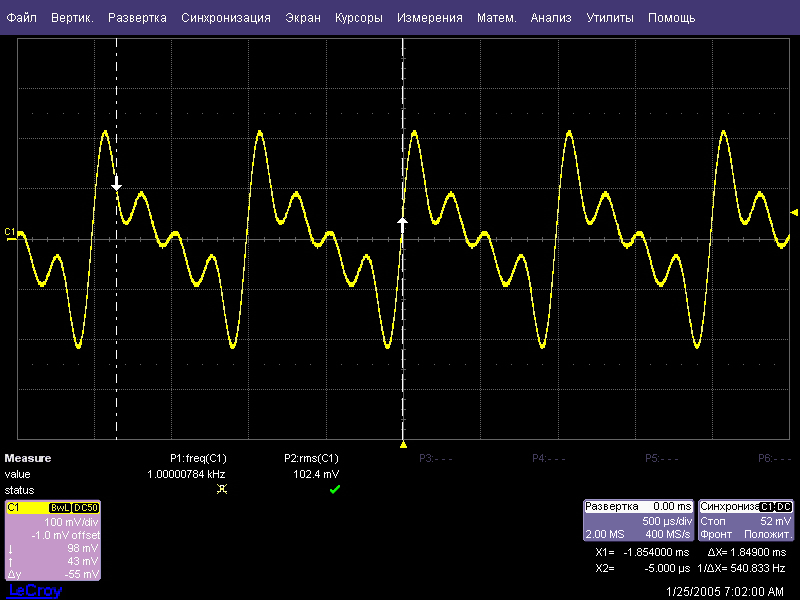Click the LeCroy logo link
The height and width of the screenshot is (600, 800).
point(34,591)
